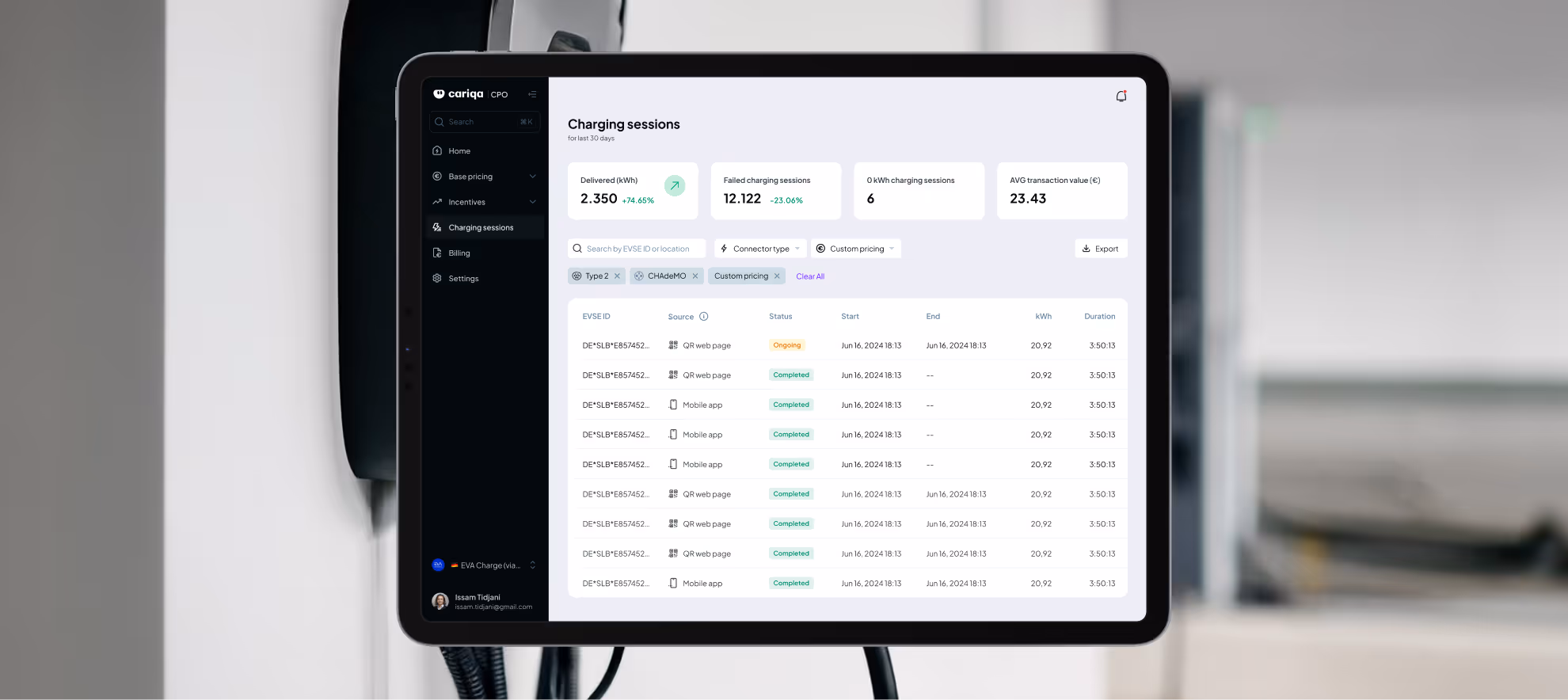Sort by Start column header
This screenshot has height=700, width=1568.
click(850, 316)
